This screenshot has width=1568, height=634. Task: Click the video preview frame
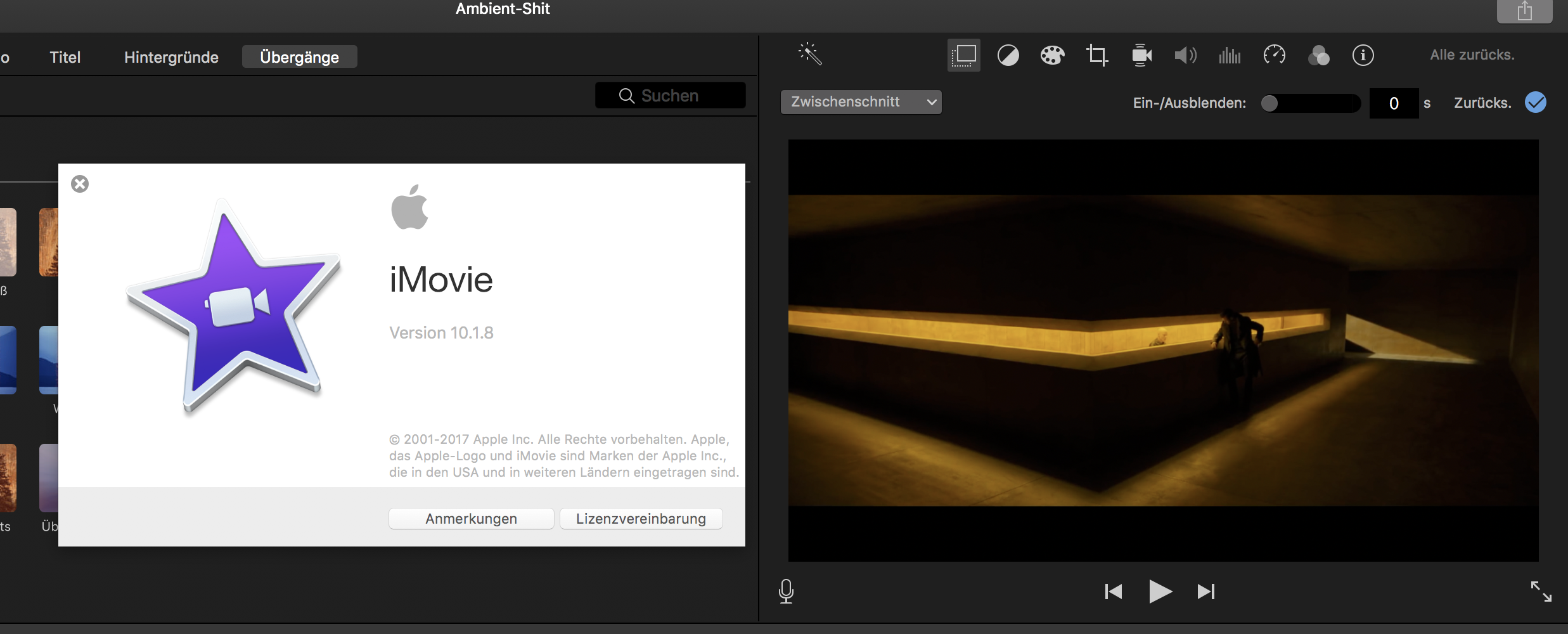pyautogui.click(x=1163, y=350)
